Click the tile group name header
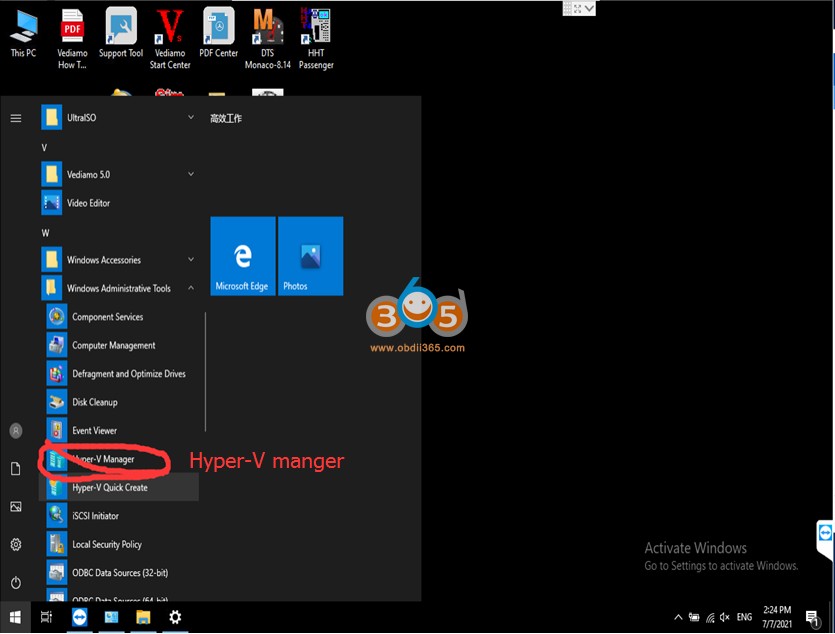This screenshot has width=835, height=634. coord(226,118)
